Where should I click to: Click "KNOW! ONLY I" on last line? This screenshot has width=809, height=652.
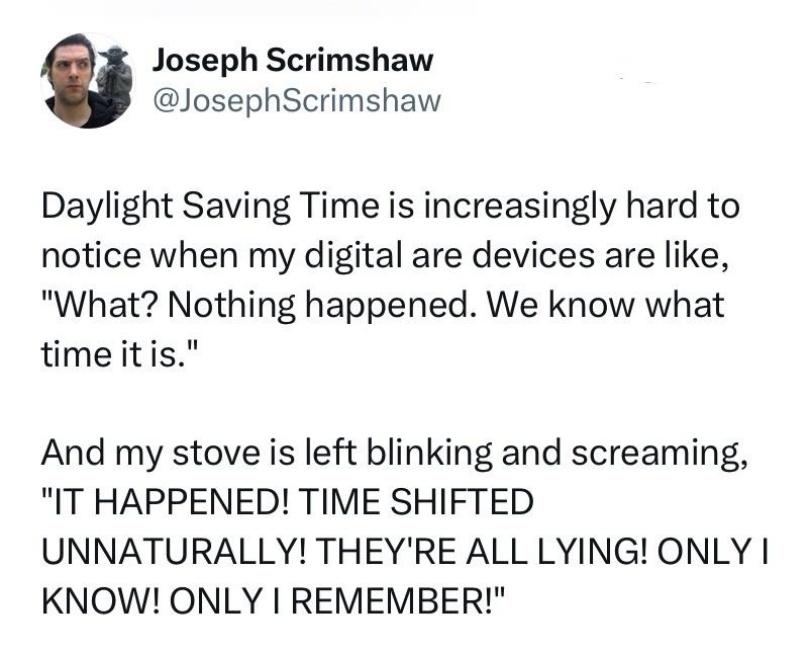(x=164, y=601)
